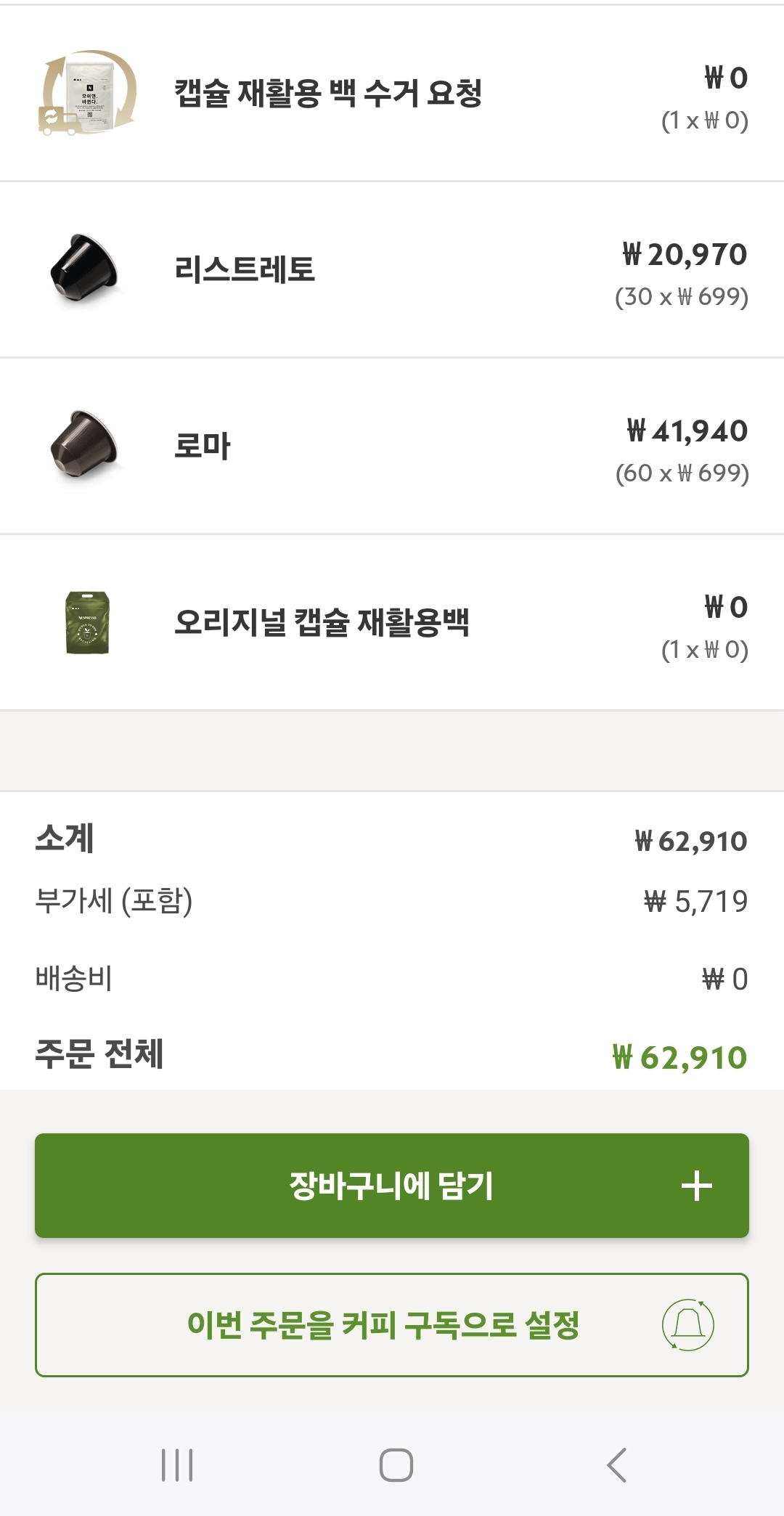Screen dimensions: 784x1516
Task: Tap the 배송비 shipping fee row
Action: coord(392,979)
